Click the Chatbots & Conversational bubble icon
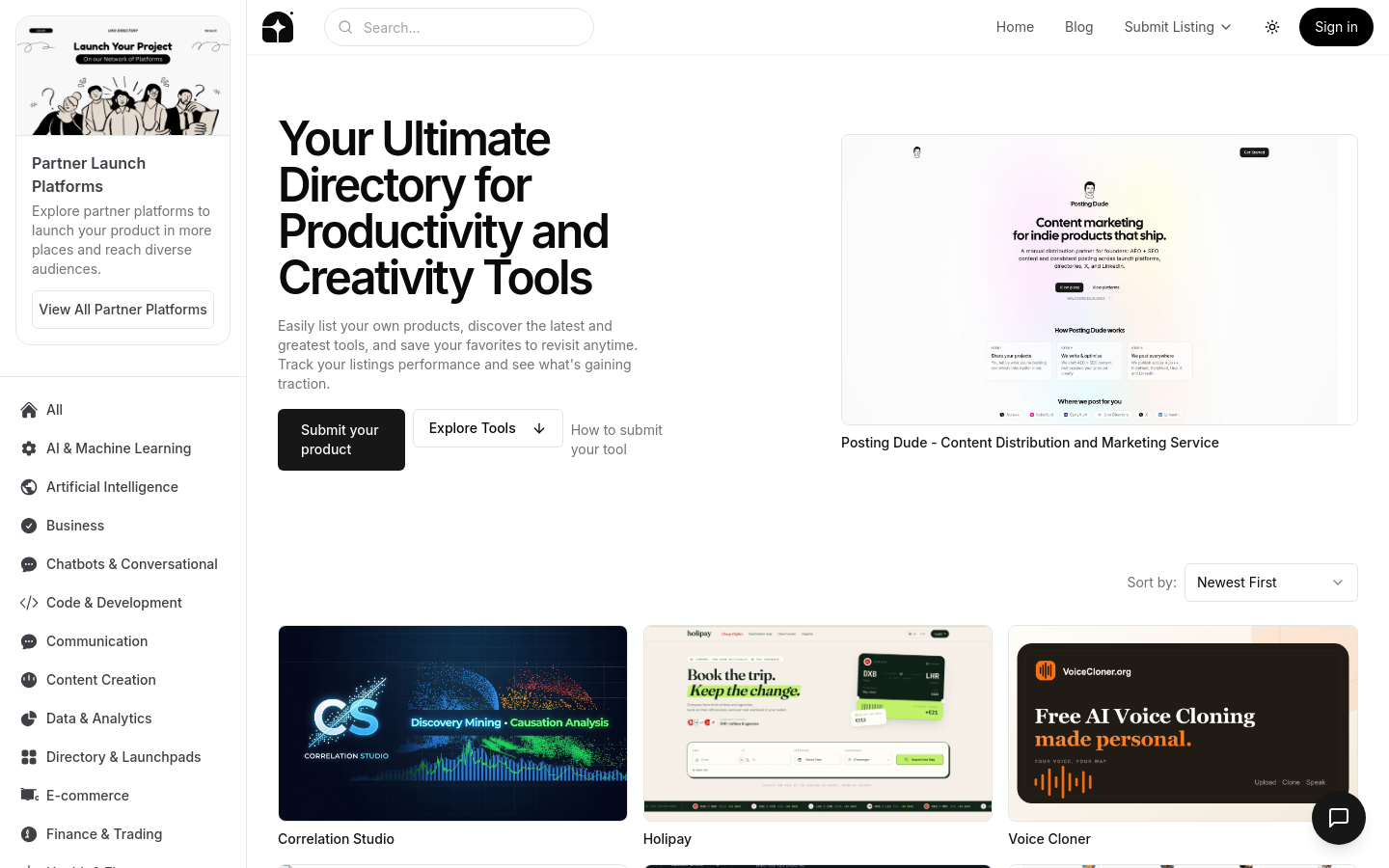1389x868 pixels. tap(29, 564)
